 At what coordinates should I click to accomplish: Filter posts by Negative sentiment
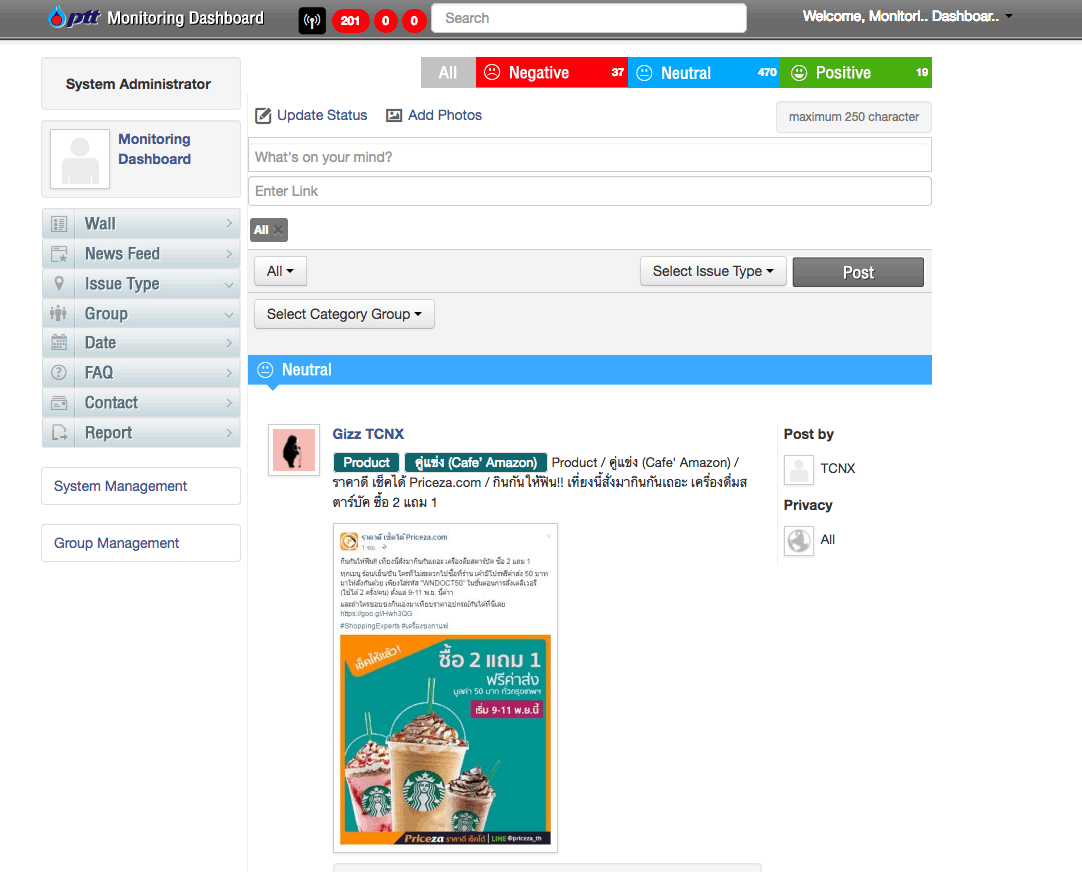551,72
